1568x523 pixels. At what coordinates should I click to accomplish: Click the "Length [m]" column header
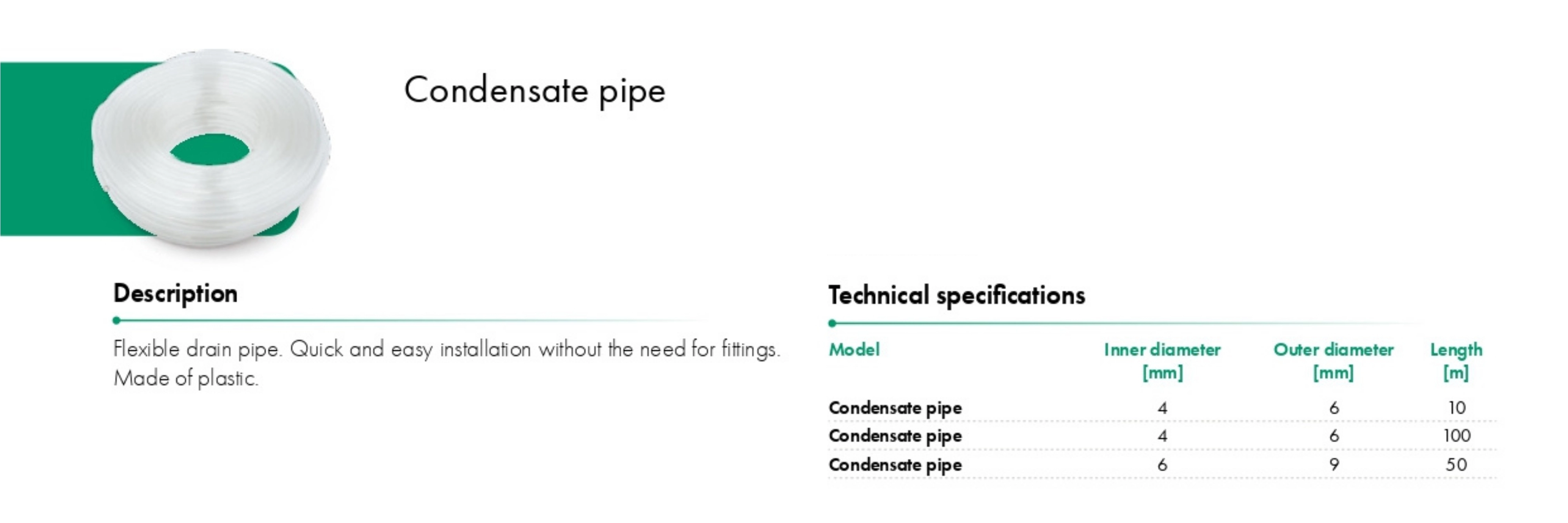pos(1456,360)
